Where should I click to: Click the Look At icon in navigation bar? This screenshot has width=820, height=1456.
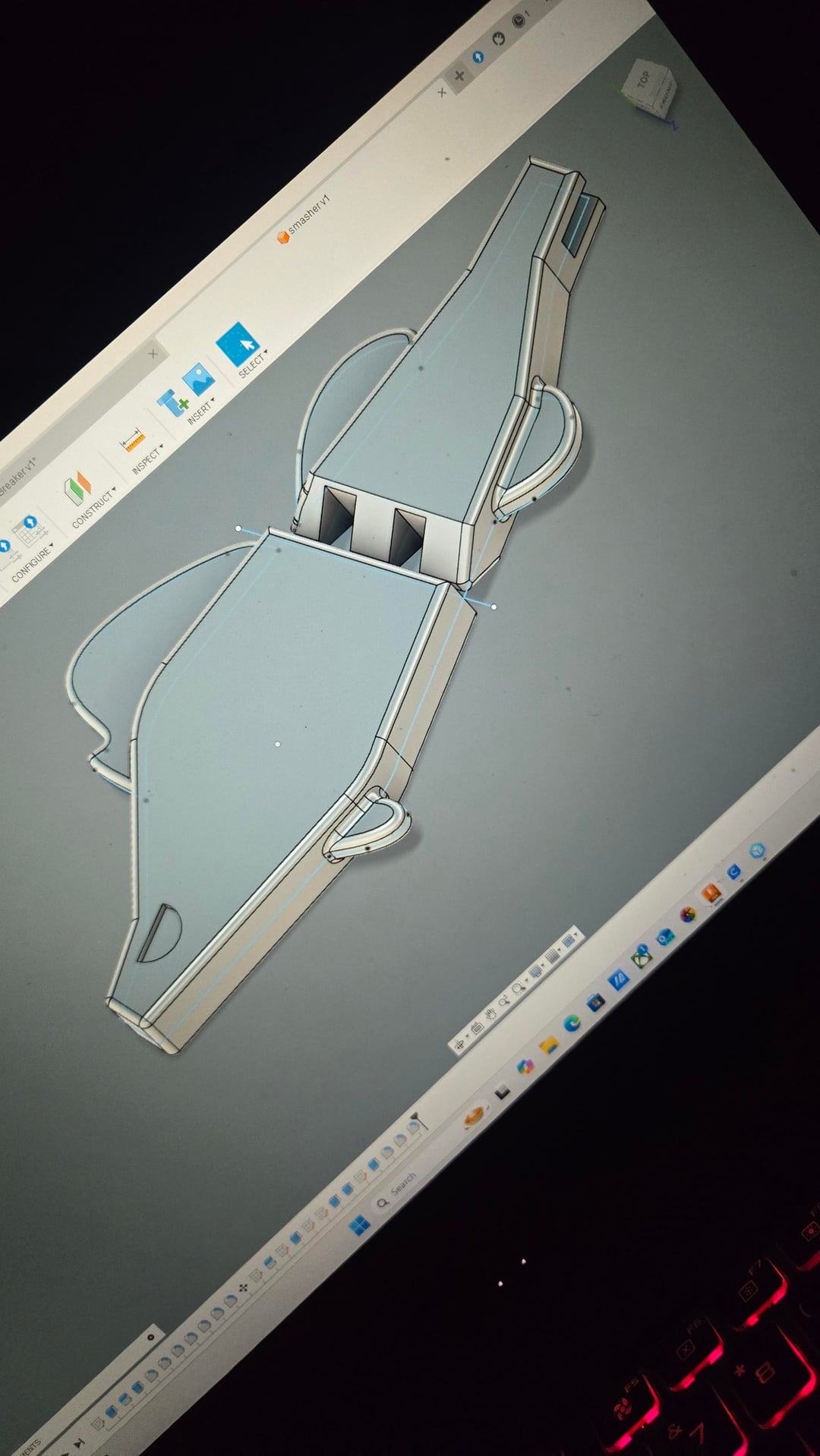pyautogui.click(x=477, y=1028)
